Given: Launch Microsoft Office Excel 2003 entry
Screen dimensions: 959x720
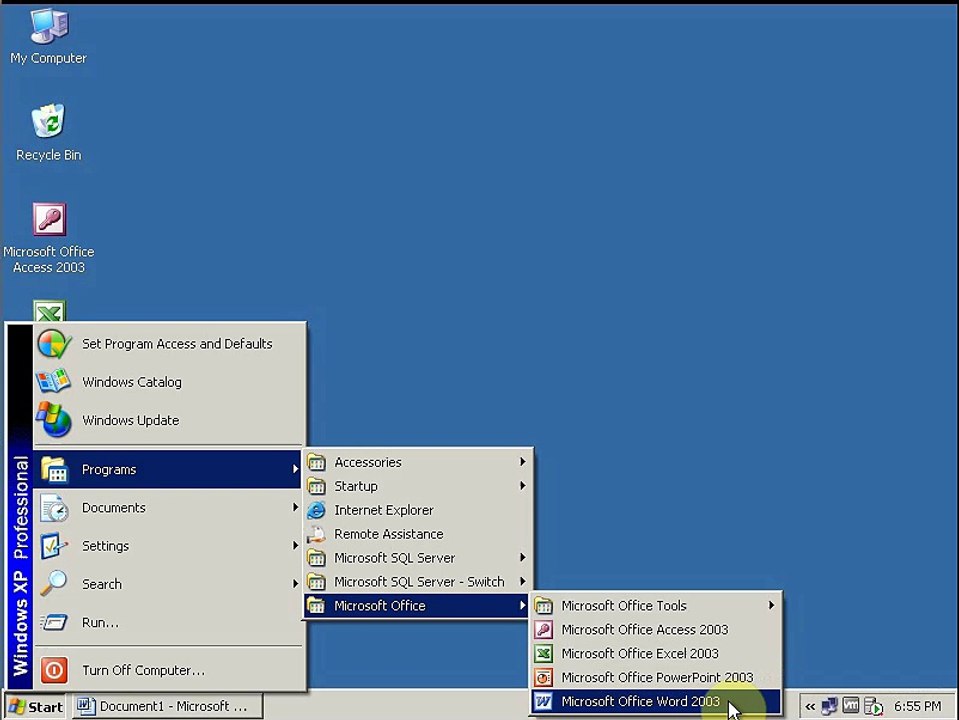Looking at the screenshot, I should pos(656,653).
